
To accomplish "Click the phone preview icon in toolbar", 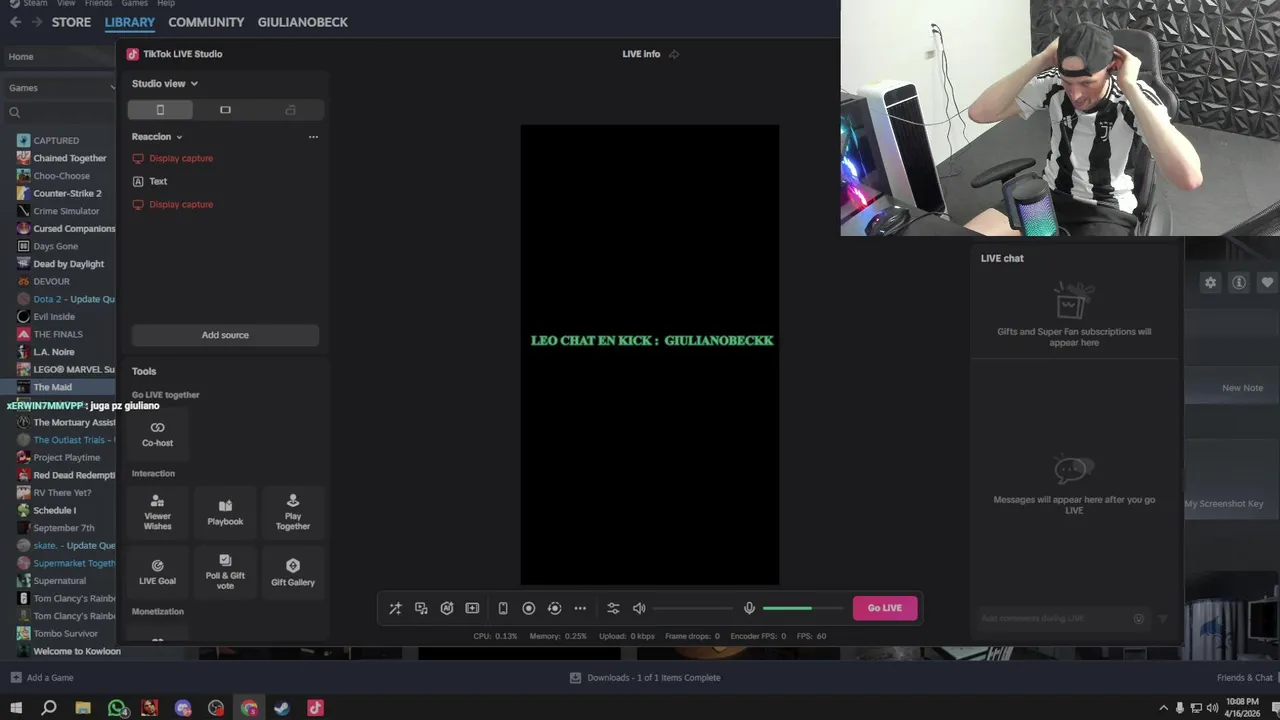I will tap(503, 608).
